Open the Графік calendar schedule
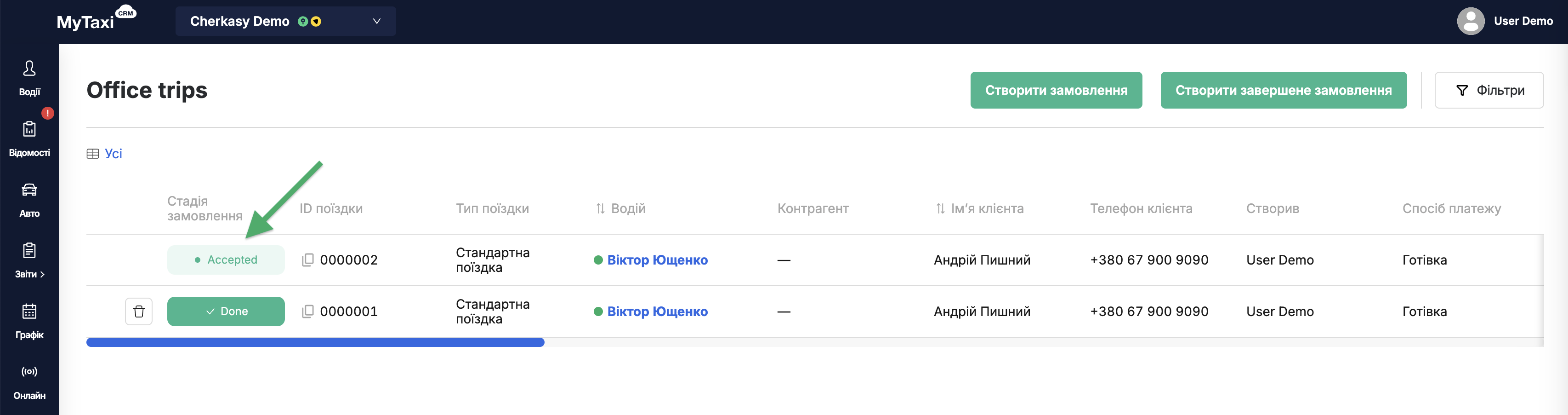Image resolution: width=1568 pixels, height=415 pixels. click(29, 321)
